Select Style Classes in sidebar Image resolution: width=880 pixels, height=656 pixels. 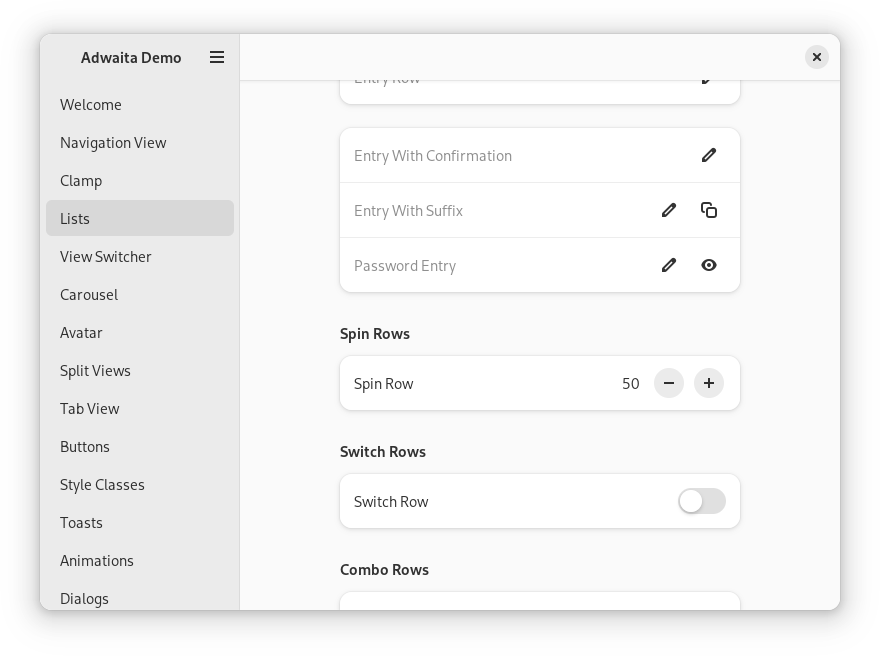[x=140, y=485]
